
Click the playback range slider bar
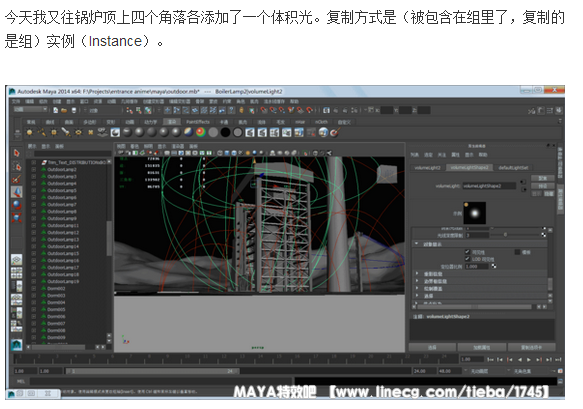pyautogui.click(x=153, y=371)
